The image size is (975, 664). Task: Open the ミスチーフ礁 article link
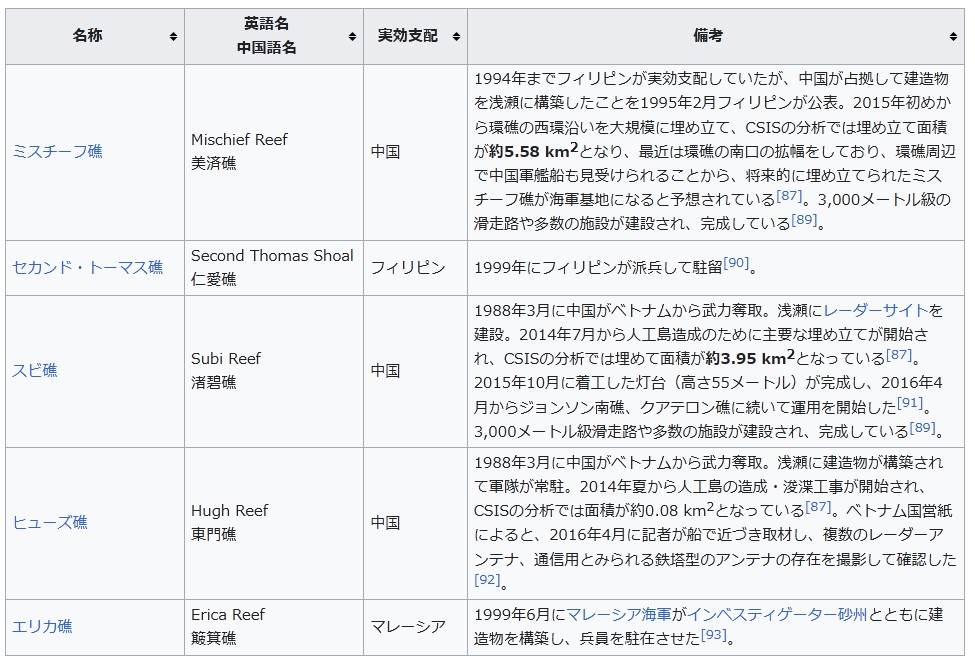[x=57, y=152]
